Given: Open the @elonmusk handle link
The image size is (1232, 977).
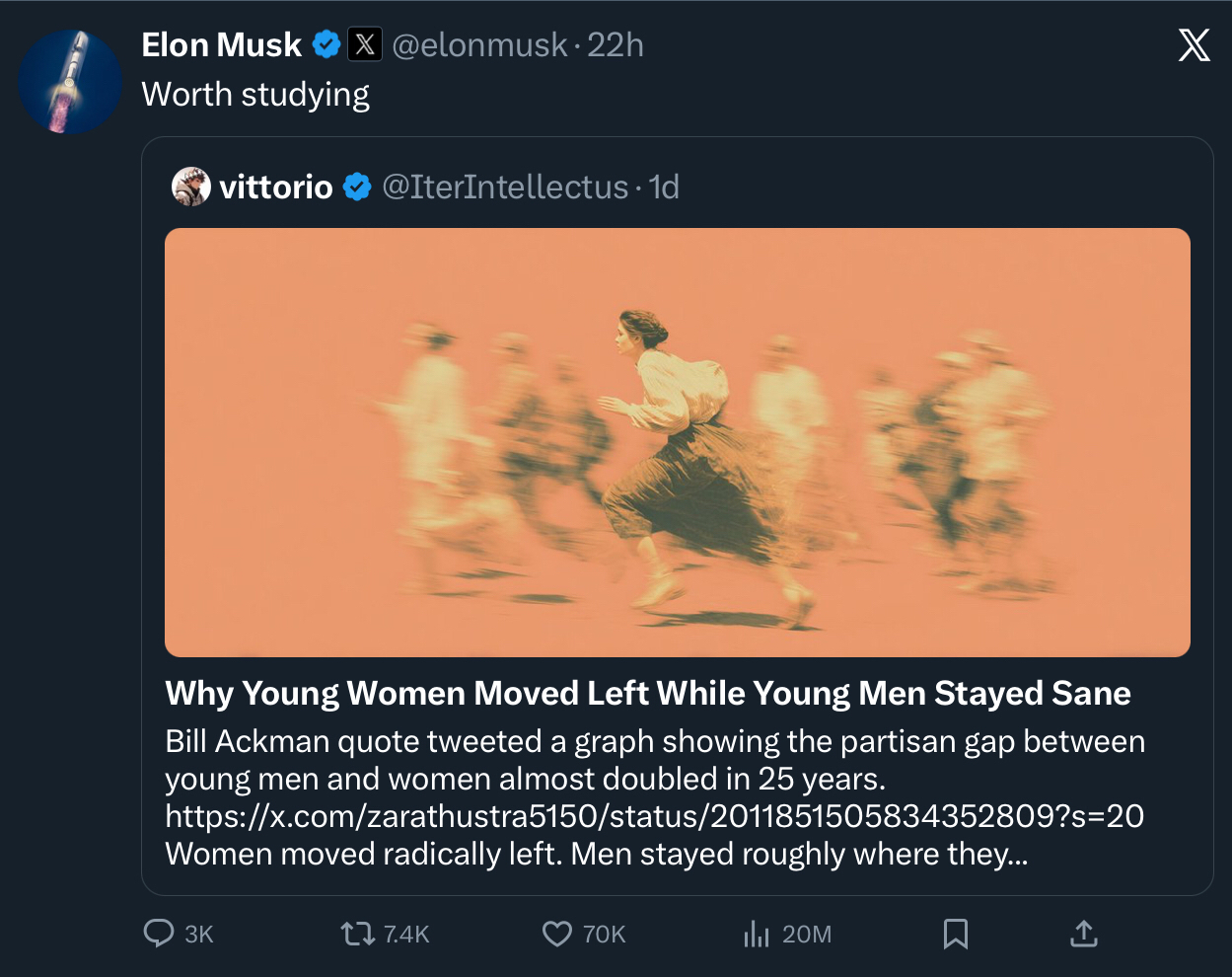Looking at the screenshot, I should tap(479, 45).
